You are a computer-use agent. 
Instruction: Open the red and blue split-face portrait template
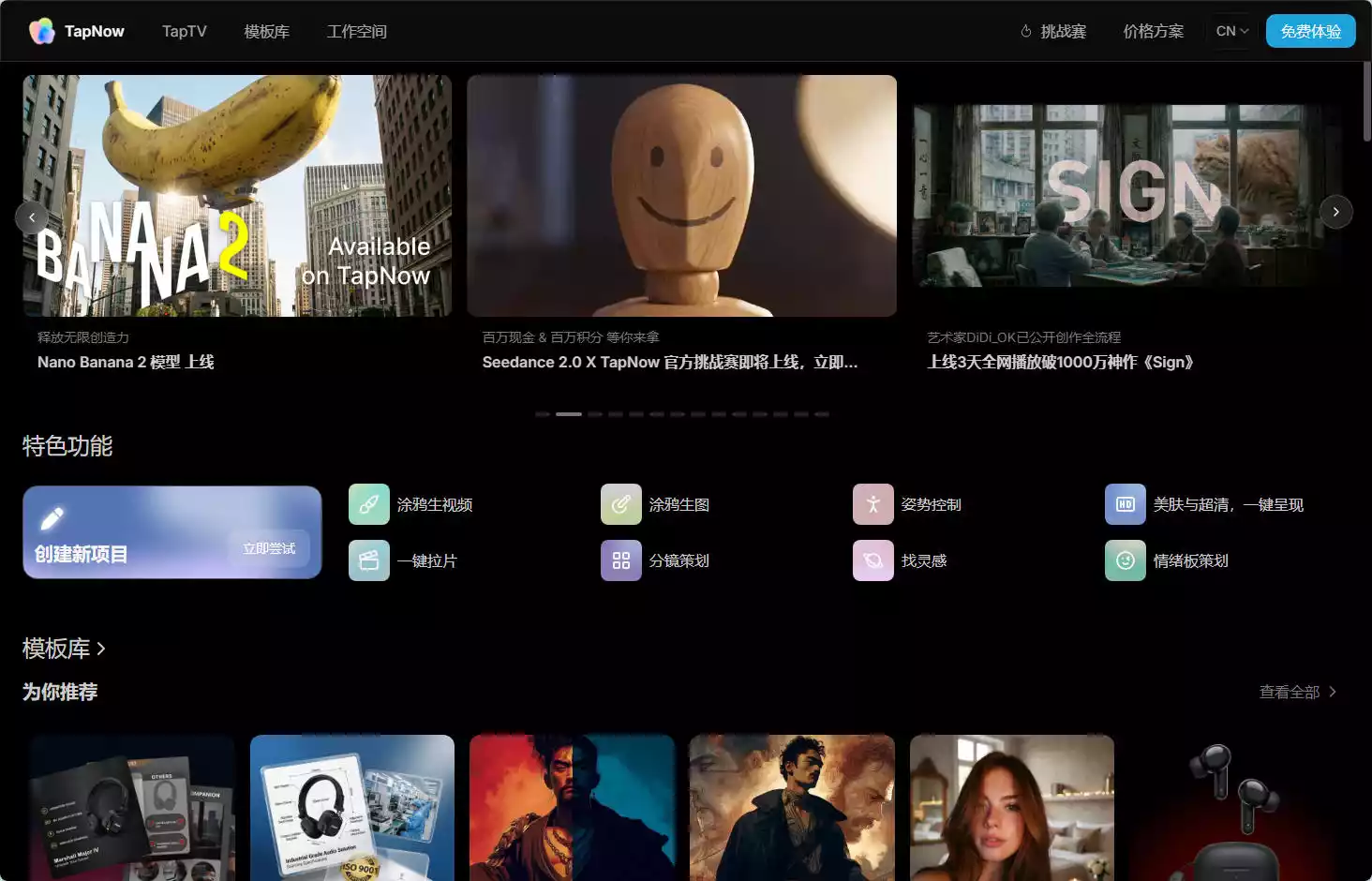(x=572, y=808)
